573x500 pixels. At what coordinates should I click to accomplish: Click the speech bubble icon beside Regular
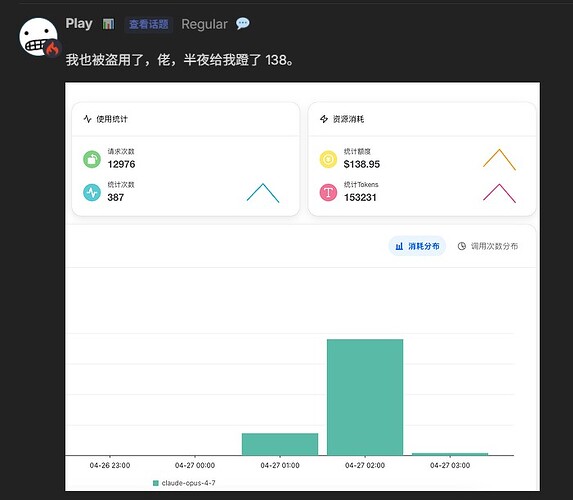coord(243,24)
